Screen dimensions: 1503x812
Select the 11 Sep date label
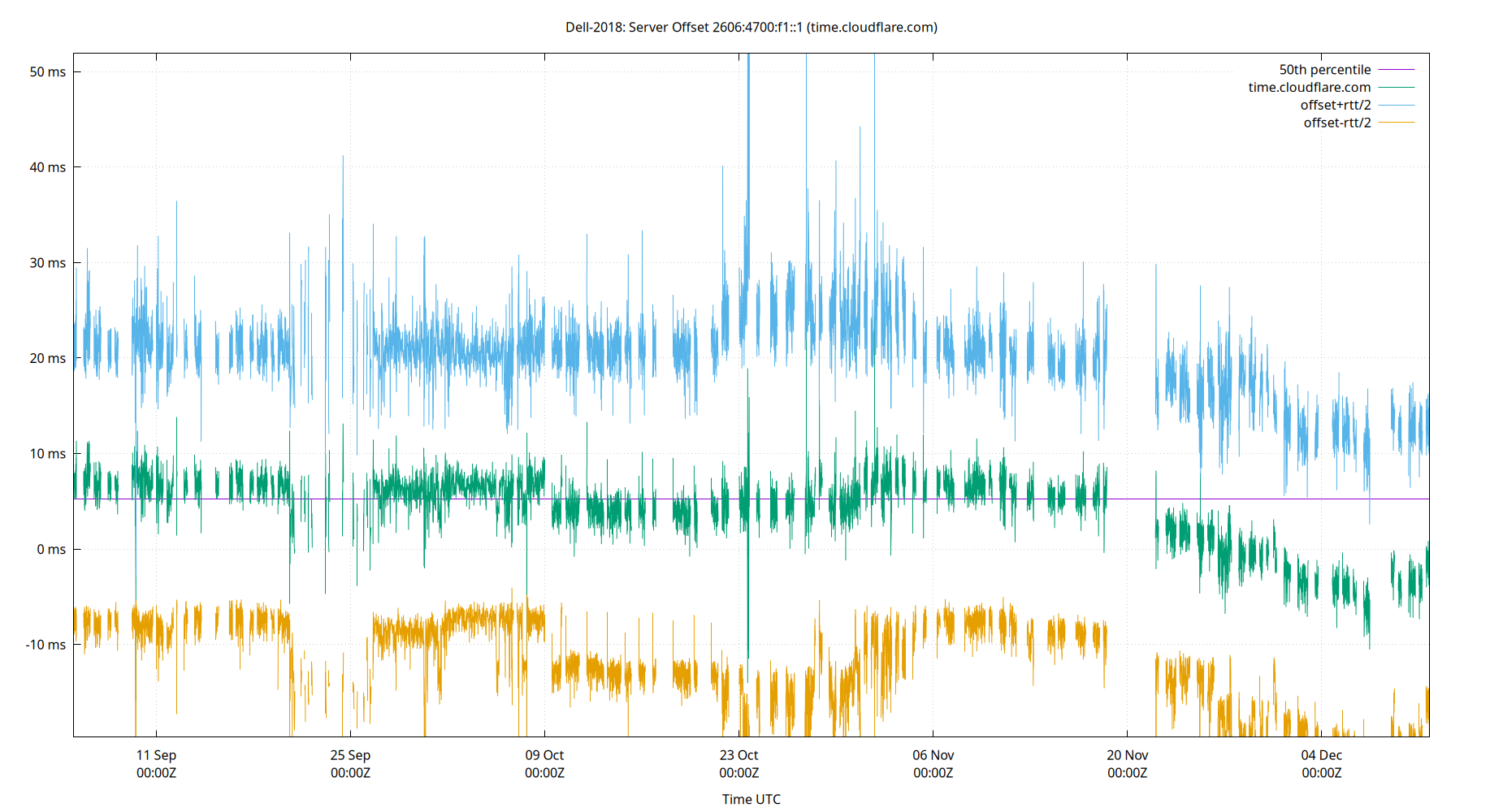tap(157, 755)
